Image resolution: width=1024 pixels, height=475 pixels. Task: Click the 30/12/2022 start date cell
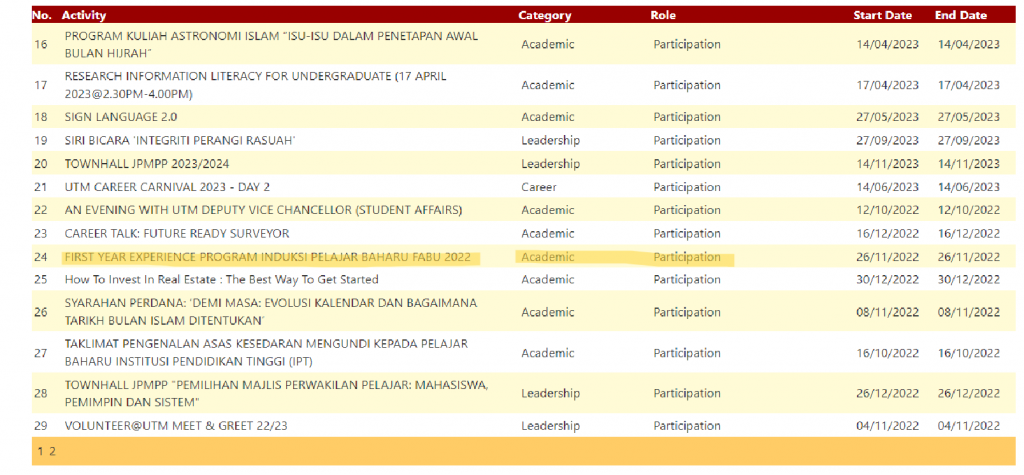click(x=887, y=279)
